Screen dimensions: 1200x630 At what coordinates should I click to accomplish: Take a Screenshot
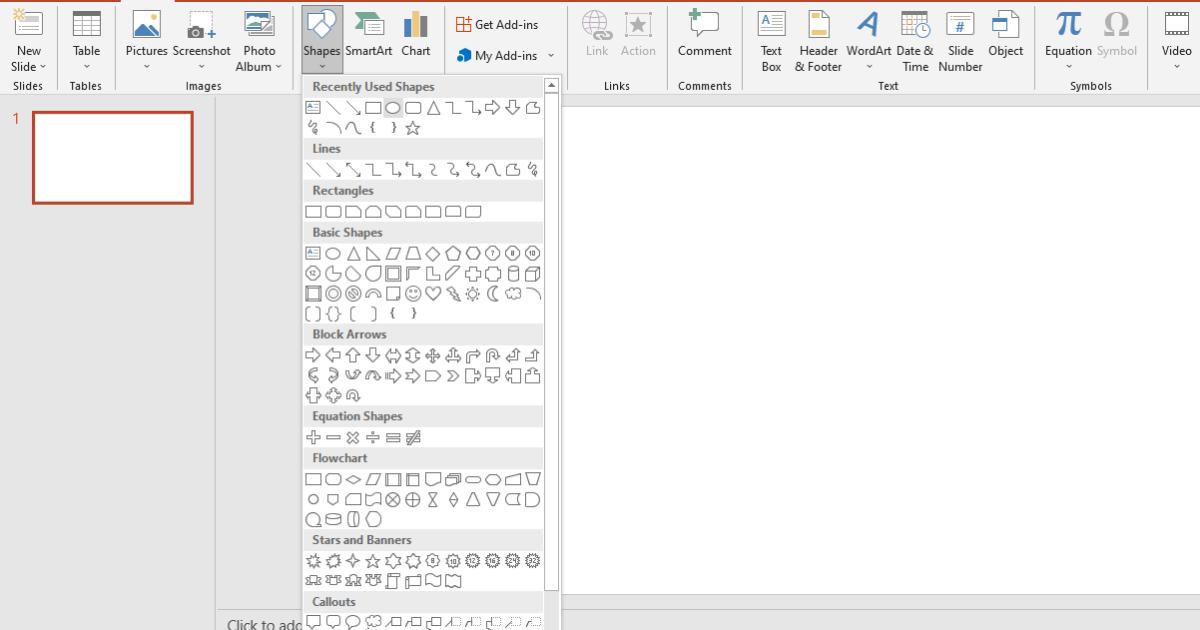(201, 33)
